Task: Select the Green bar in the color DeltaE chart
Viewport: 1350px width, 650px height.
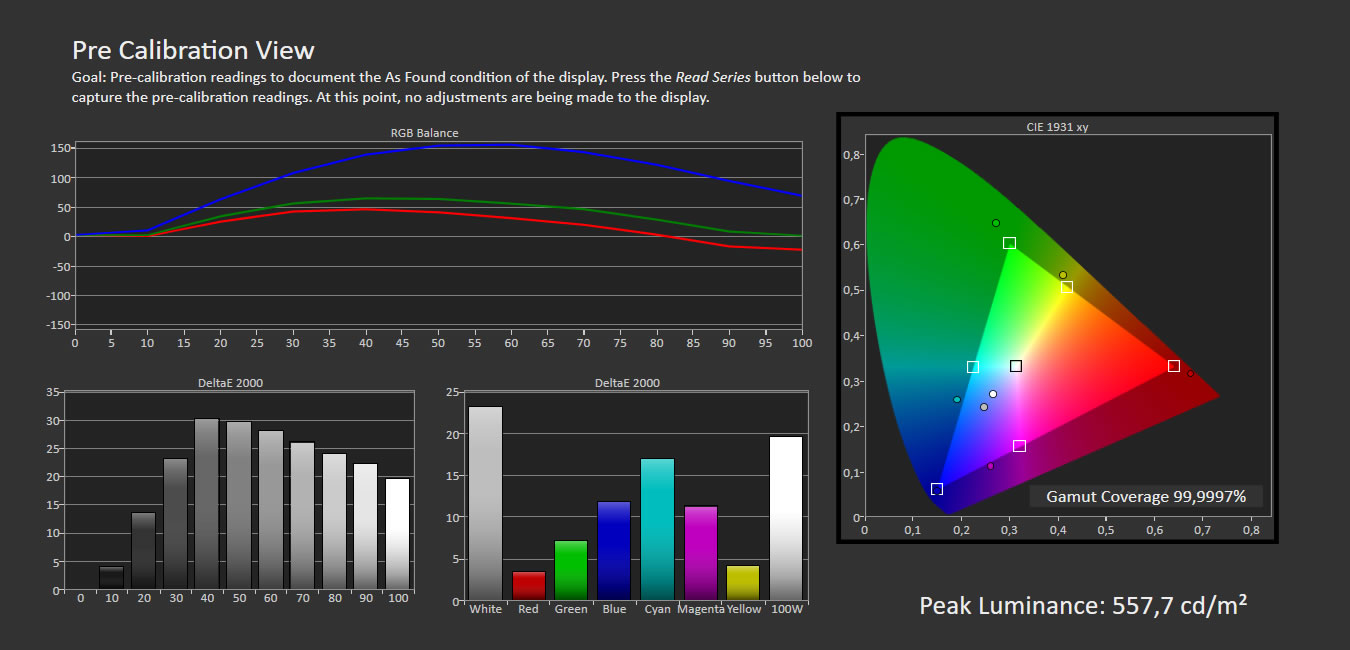Action: tap(571, 570)
